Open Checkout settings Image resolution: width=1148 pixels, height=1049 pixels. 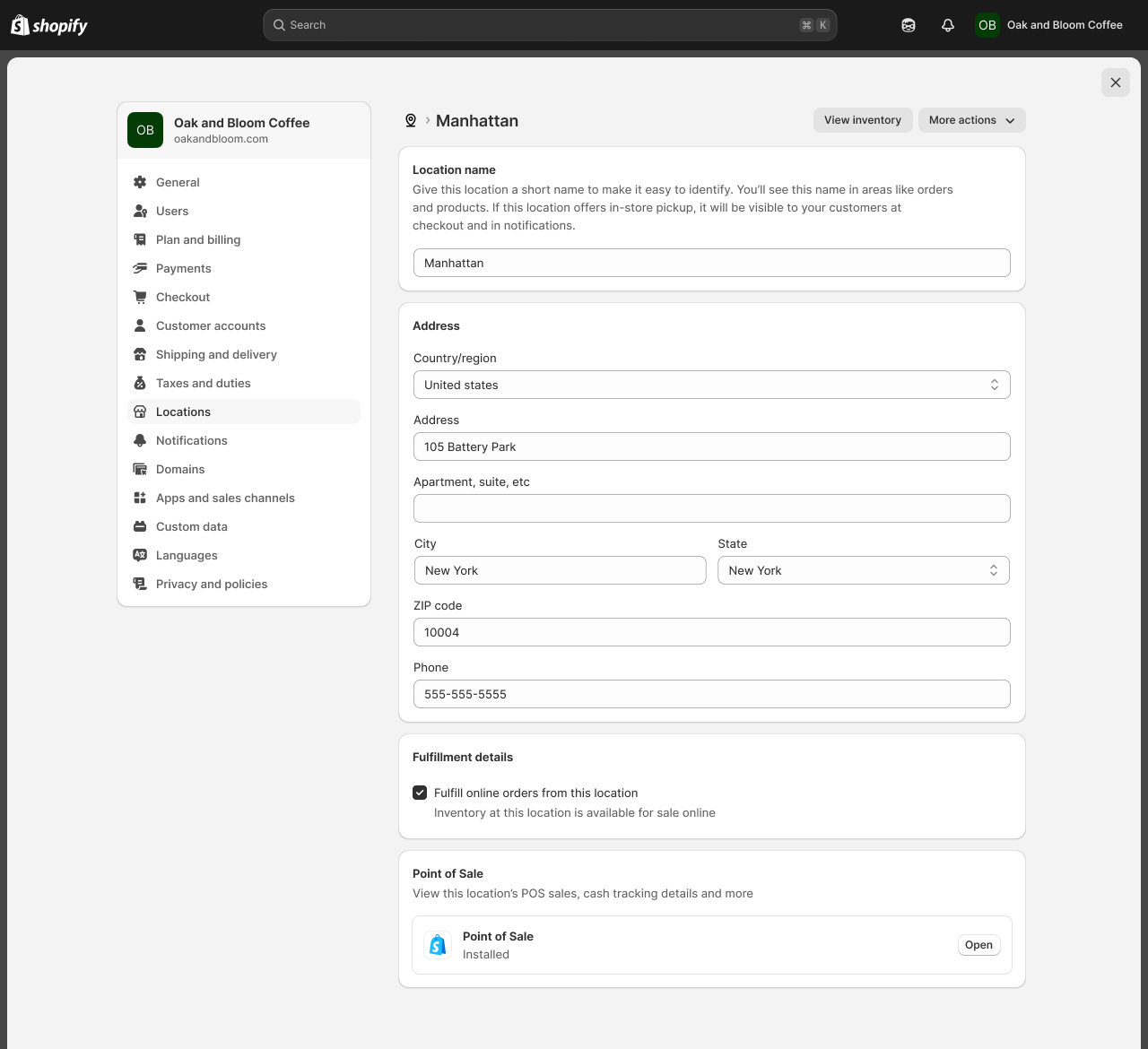tap(244, 297)
